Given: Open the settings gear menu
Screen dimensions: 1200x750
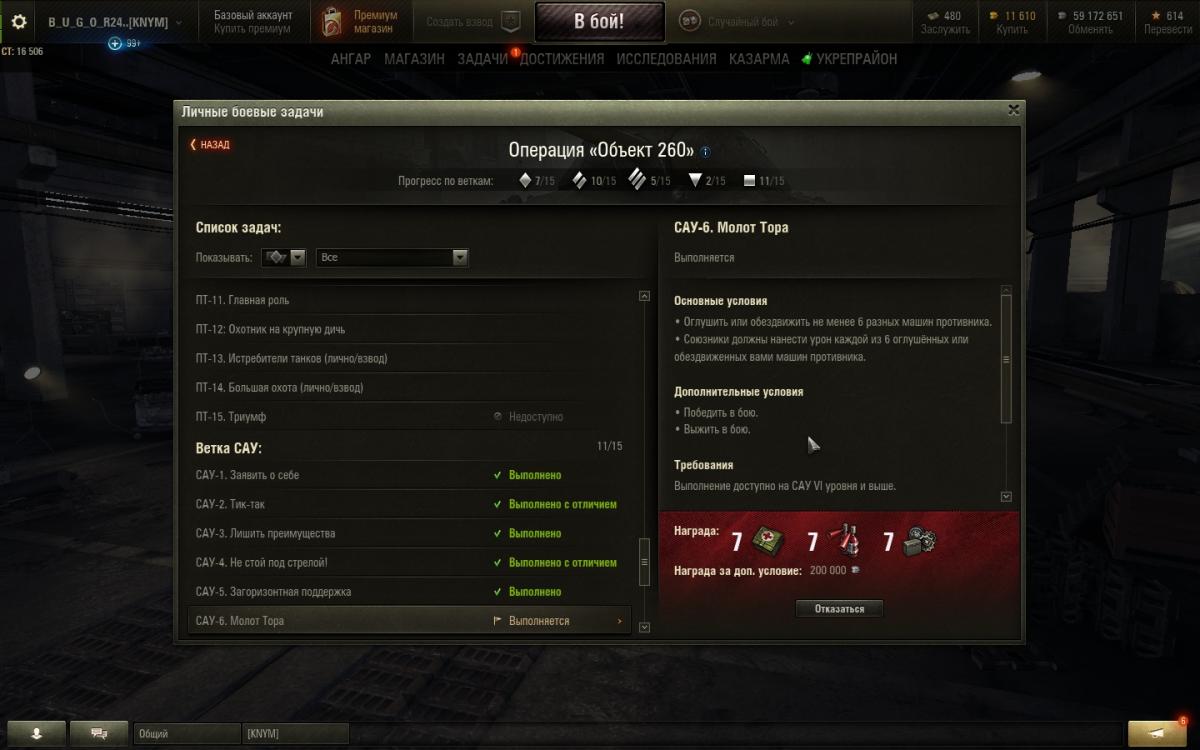Looking at the screenshot, I should coord(18,22).
